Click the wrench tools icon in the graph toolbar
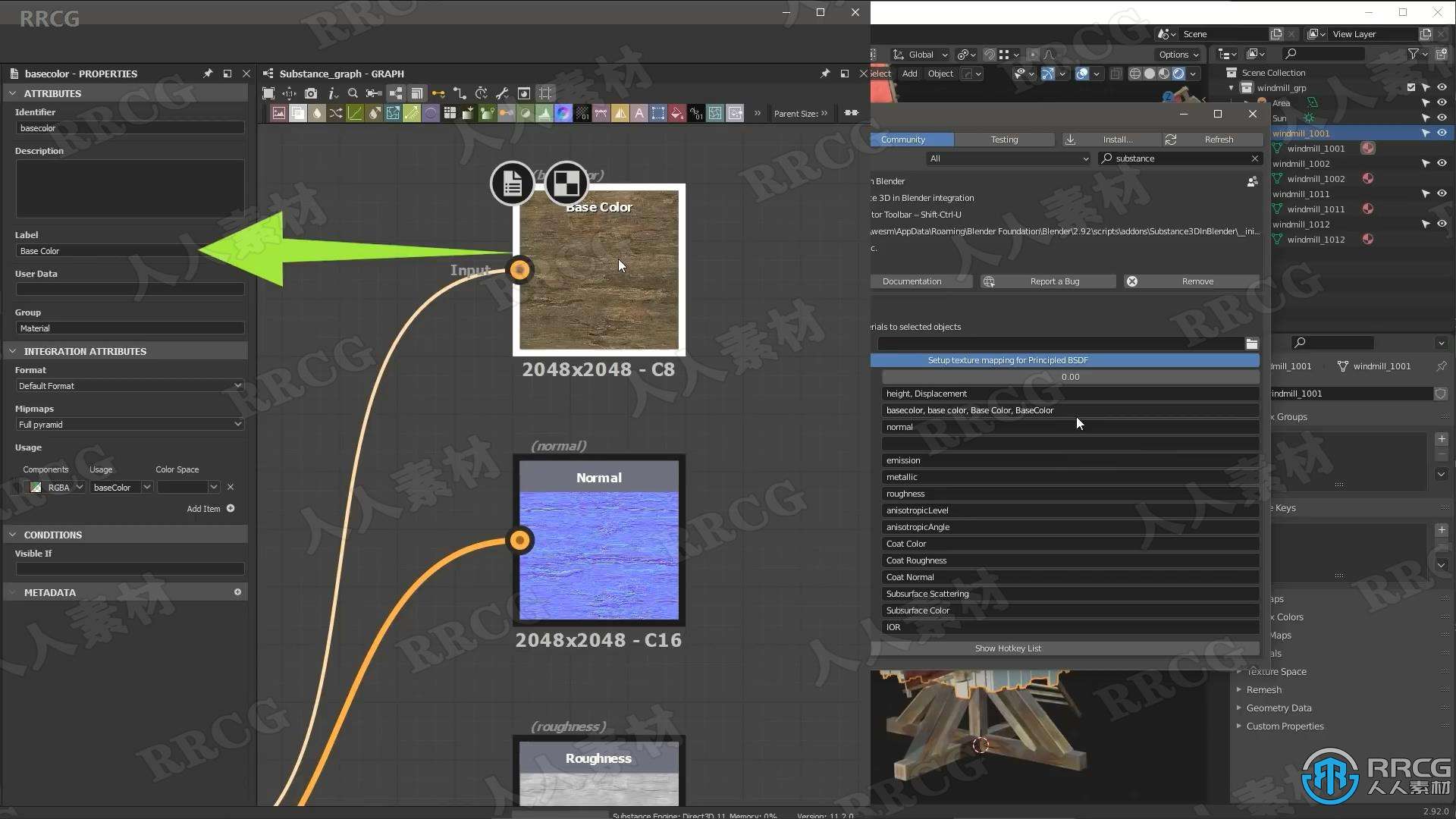This screenshot has height=819, width=1456. (502, 93)
